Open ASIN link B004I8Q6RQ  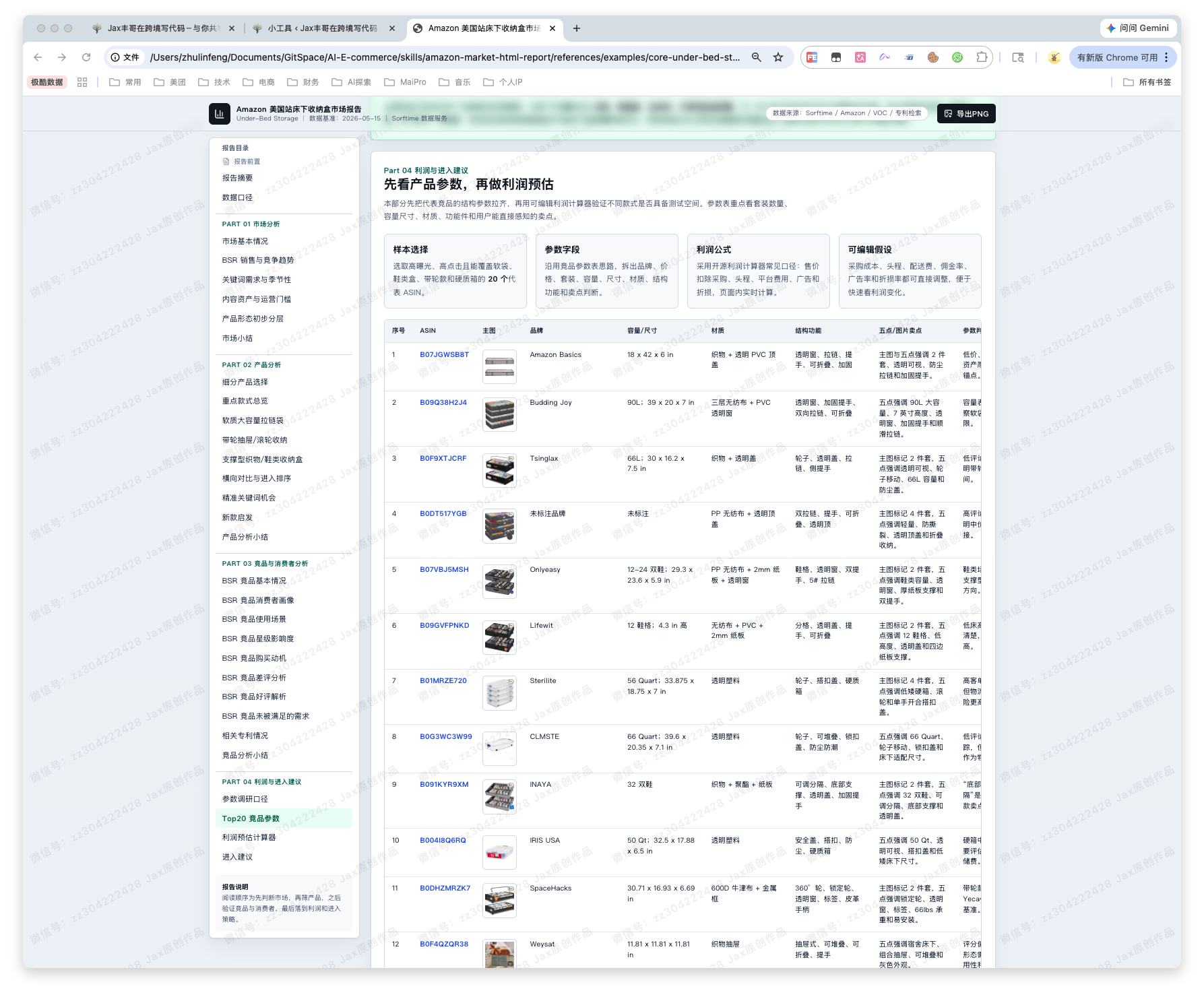[443, 840]
